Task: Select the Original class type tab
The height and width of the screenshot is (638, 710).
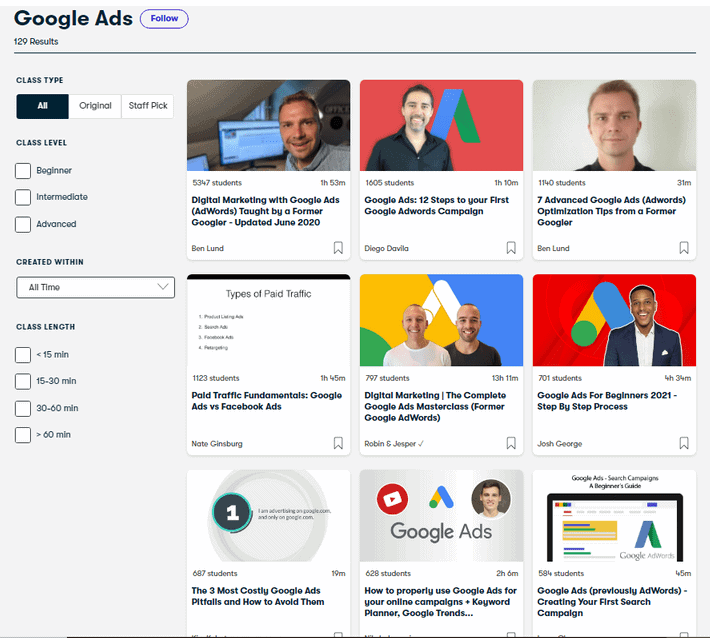Action: [95, 106]
